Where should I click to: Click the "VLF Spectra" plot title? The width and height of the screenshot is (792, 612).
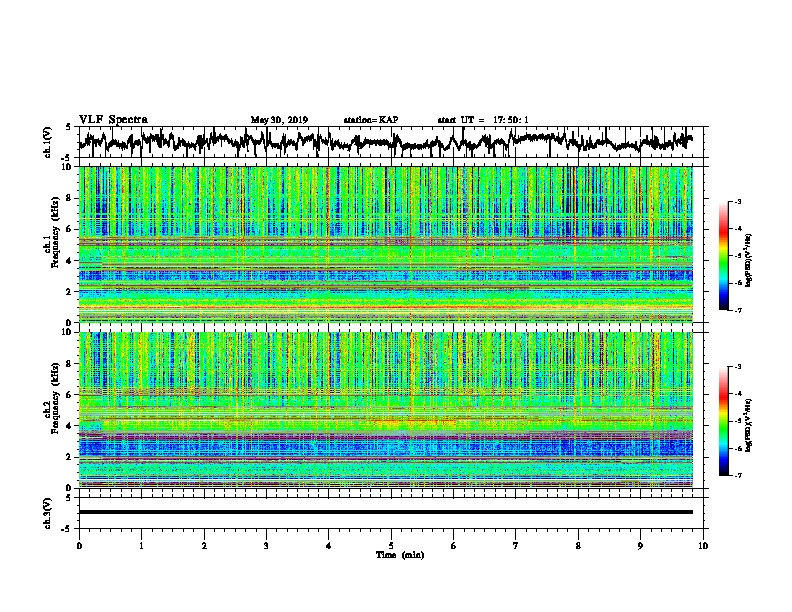pyautogui.click(x=113, y=119)
